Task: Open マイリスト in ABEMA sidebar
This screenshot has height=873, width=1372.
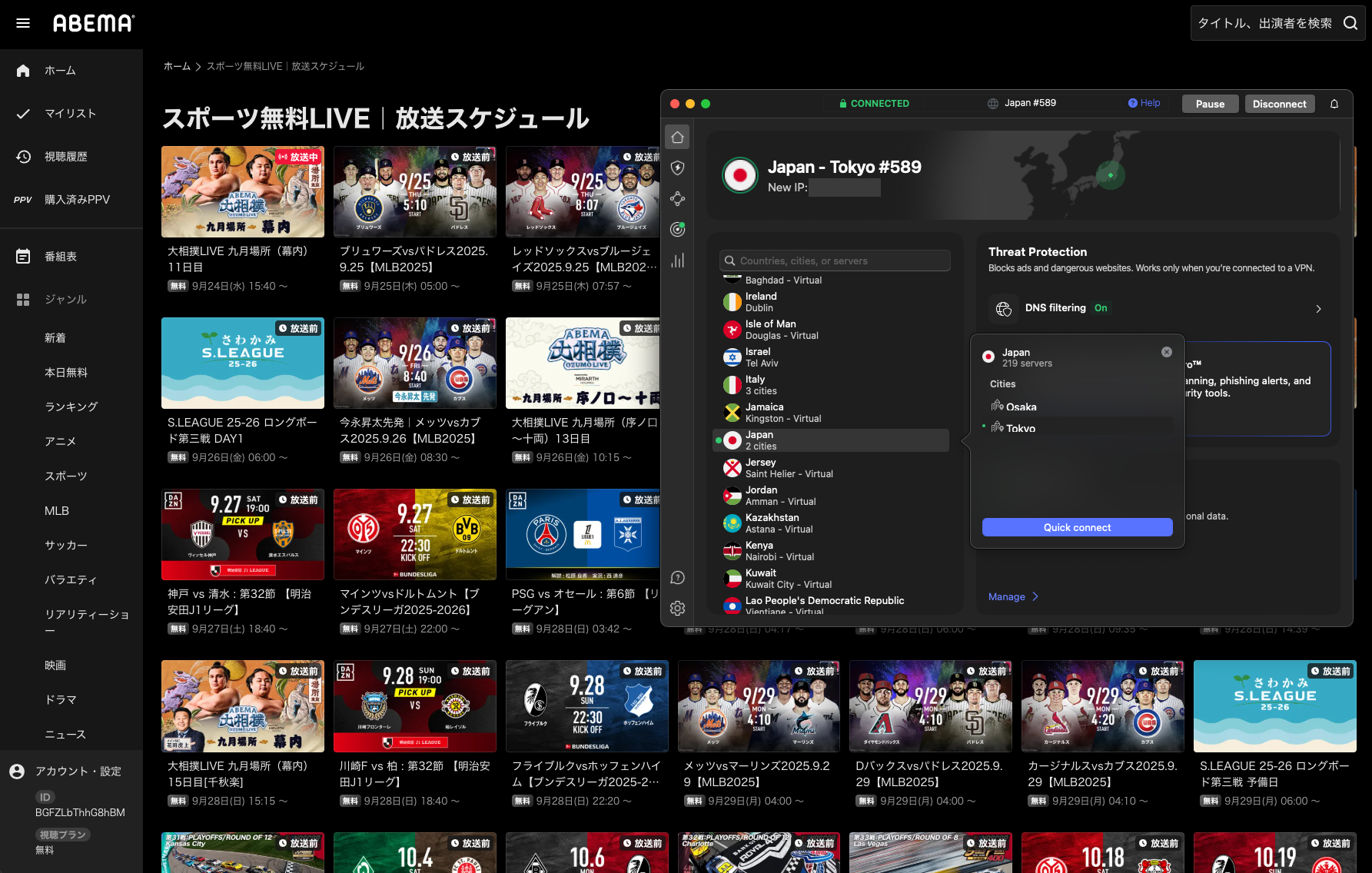Action: coord(71,114)
